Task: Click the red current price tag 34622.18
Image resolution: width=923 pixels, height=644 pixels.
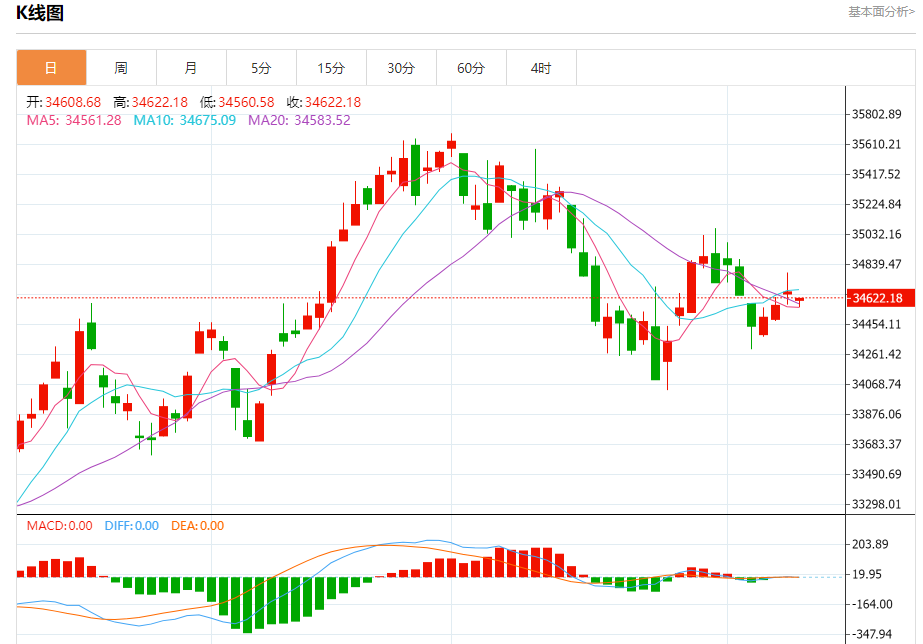Action: (879, 298)
